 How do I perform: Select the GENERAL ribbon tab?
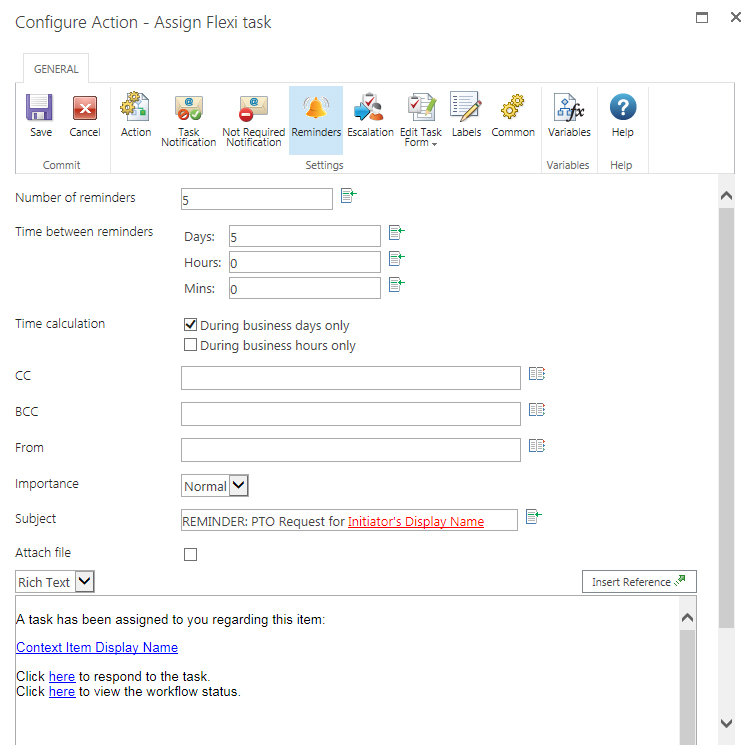56,69
